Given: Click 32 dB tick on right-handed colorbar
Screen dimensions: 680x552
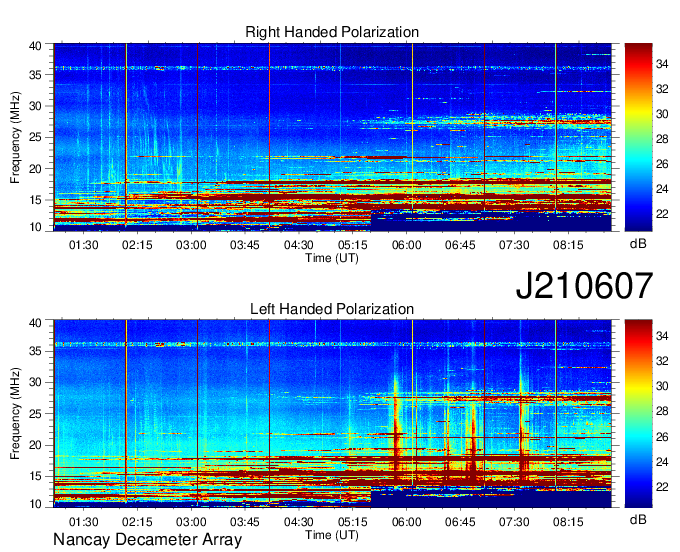Looking at the screenshot, I should 662,89.
